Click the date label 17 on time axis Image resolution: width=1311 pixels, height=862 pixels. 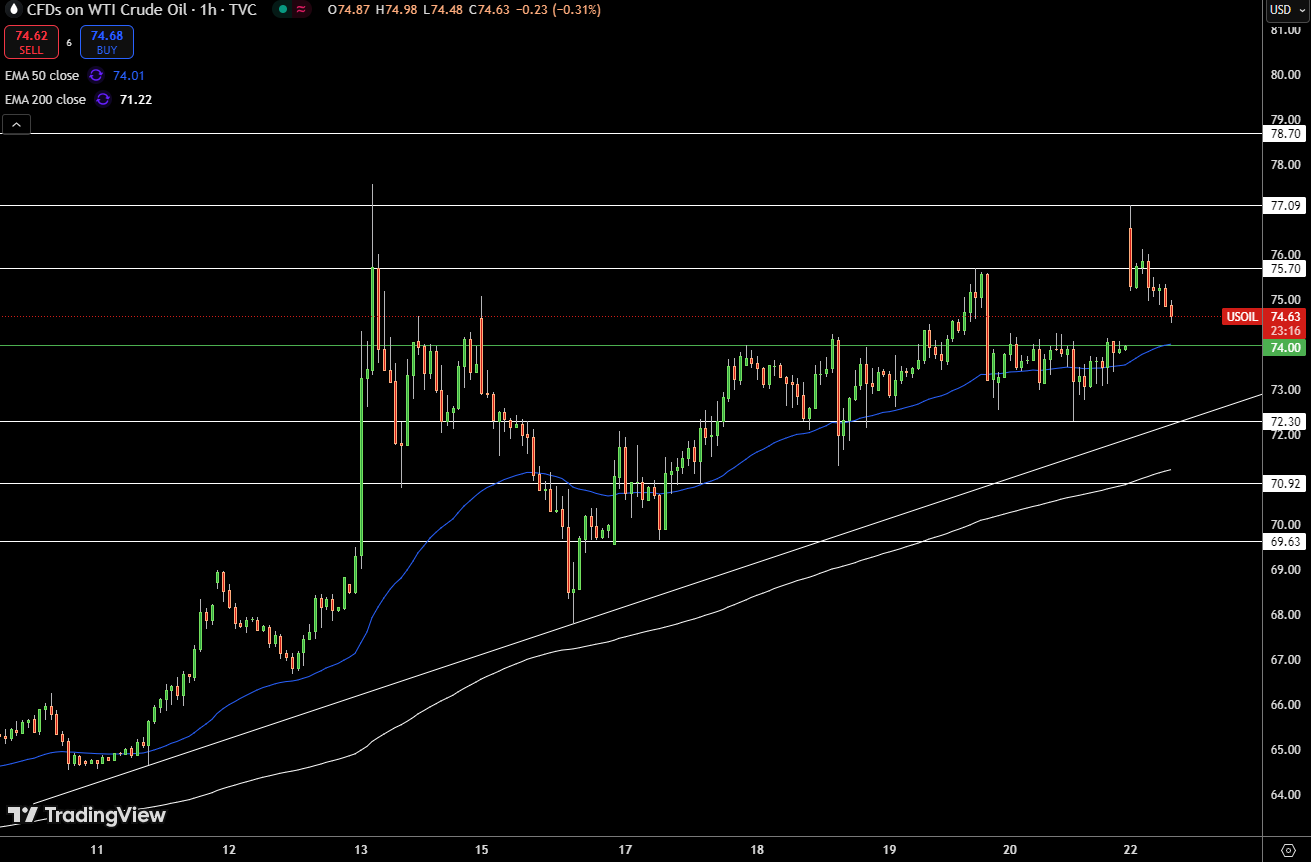pyautogui.click(x=626, y=849)
